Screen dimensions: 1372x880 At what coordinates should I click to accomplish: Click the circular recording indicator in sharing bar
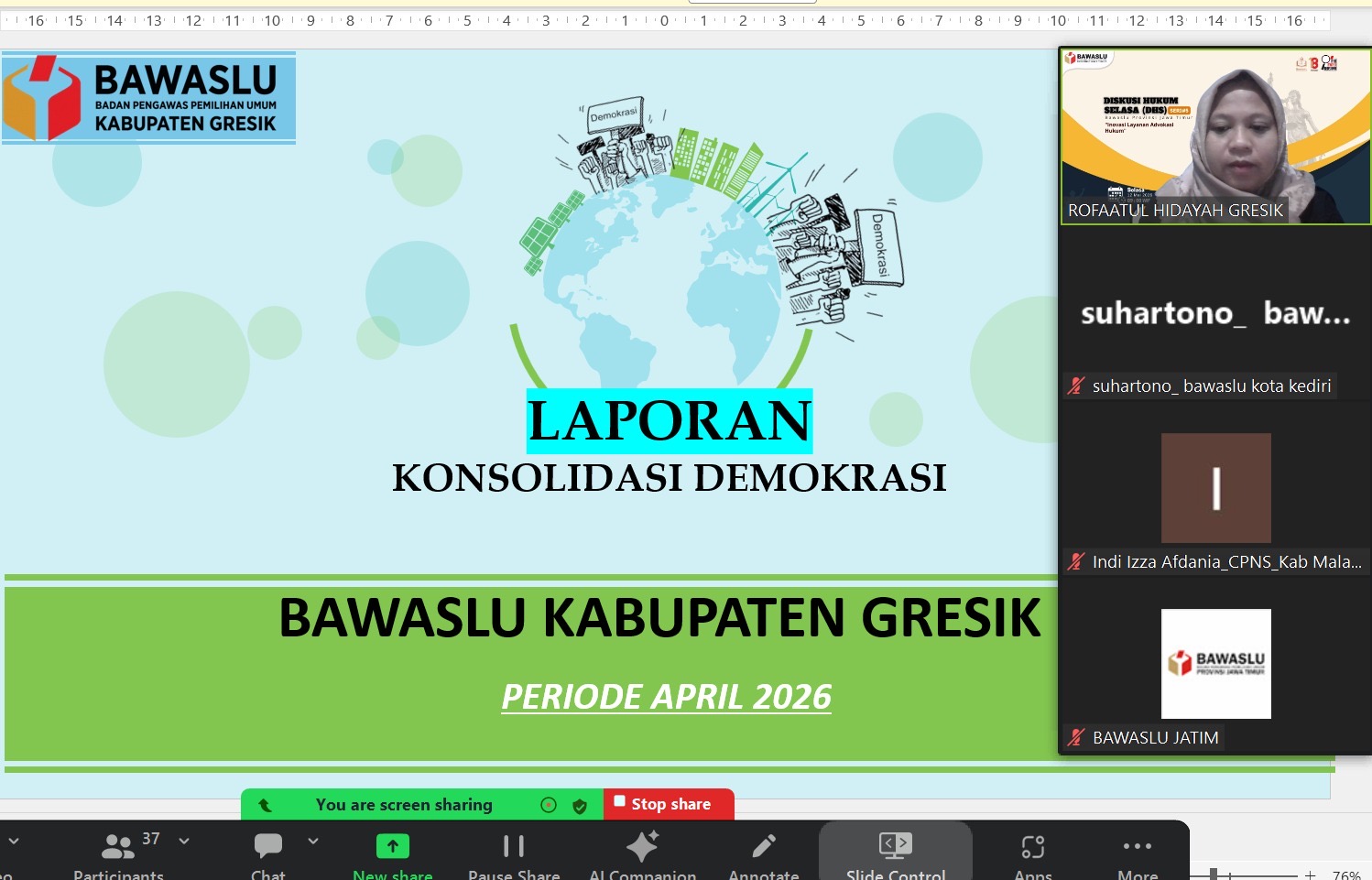point(549,805)
